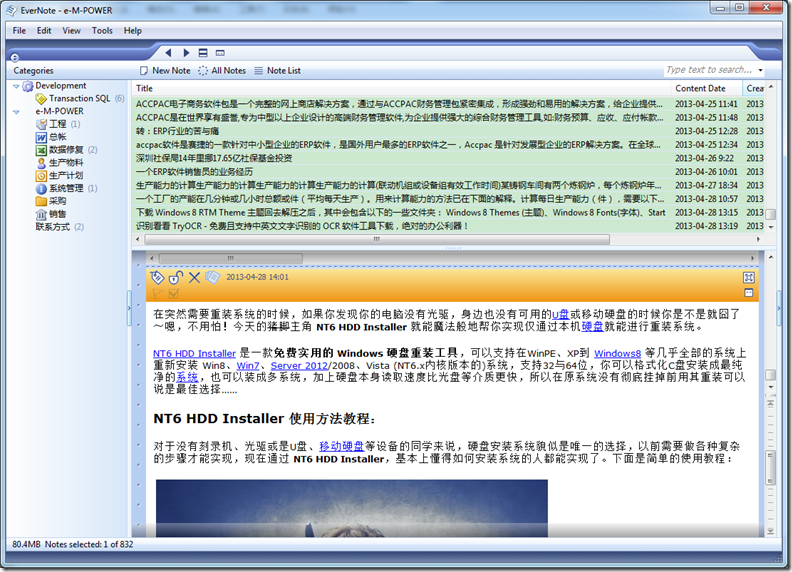Viewport: 792px width, 572px height.
Task: Select the 一个ERP软件销售员的业务经历 note row
Action: tap(450, 172)
